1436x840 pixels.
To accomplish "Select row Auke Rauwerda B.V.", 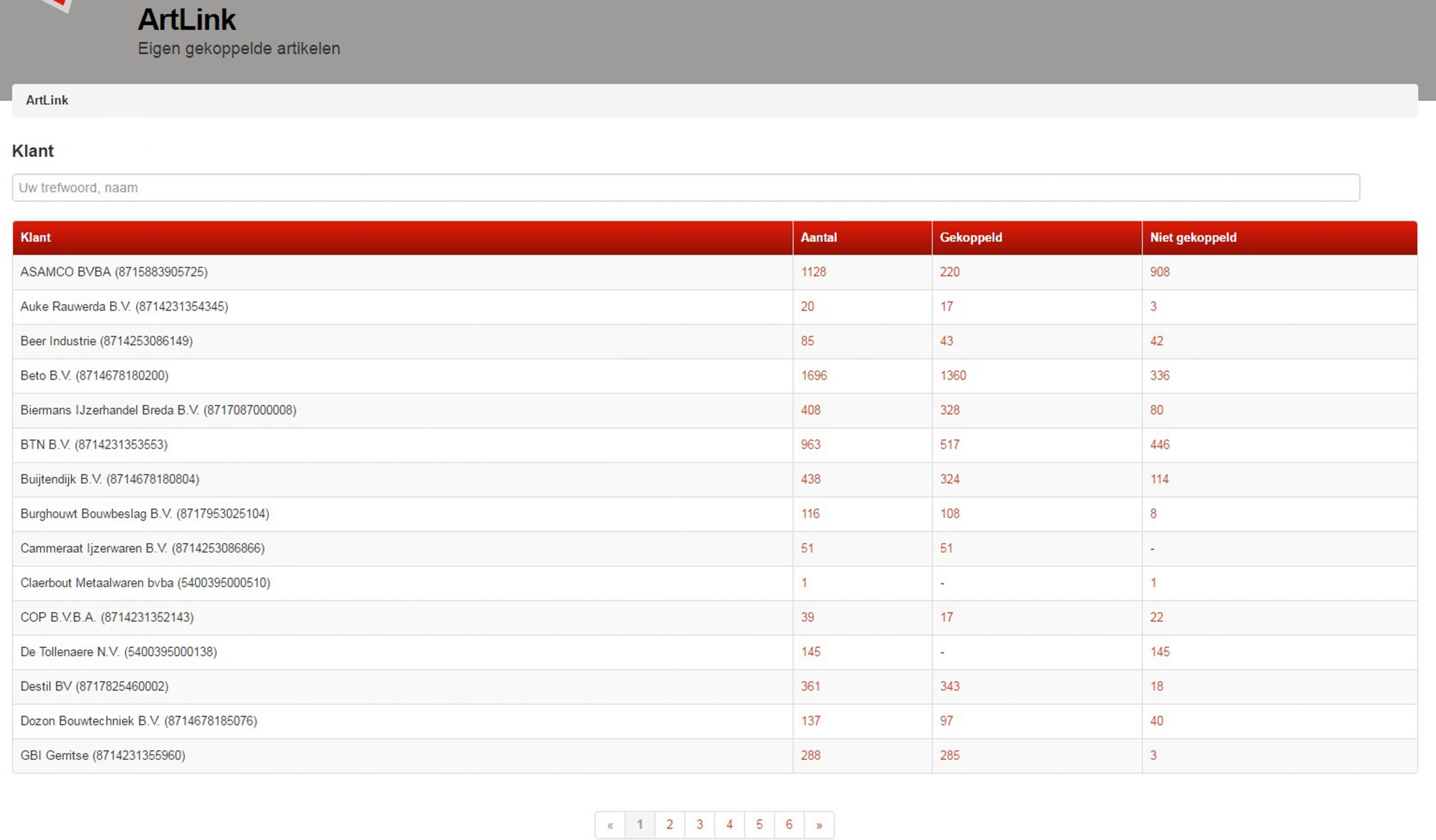I will 715,307.
